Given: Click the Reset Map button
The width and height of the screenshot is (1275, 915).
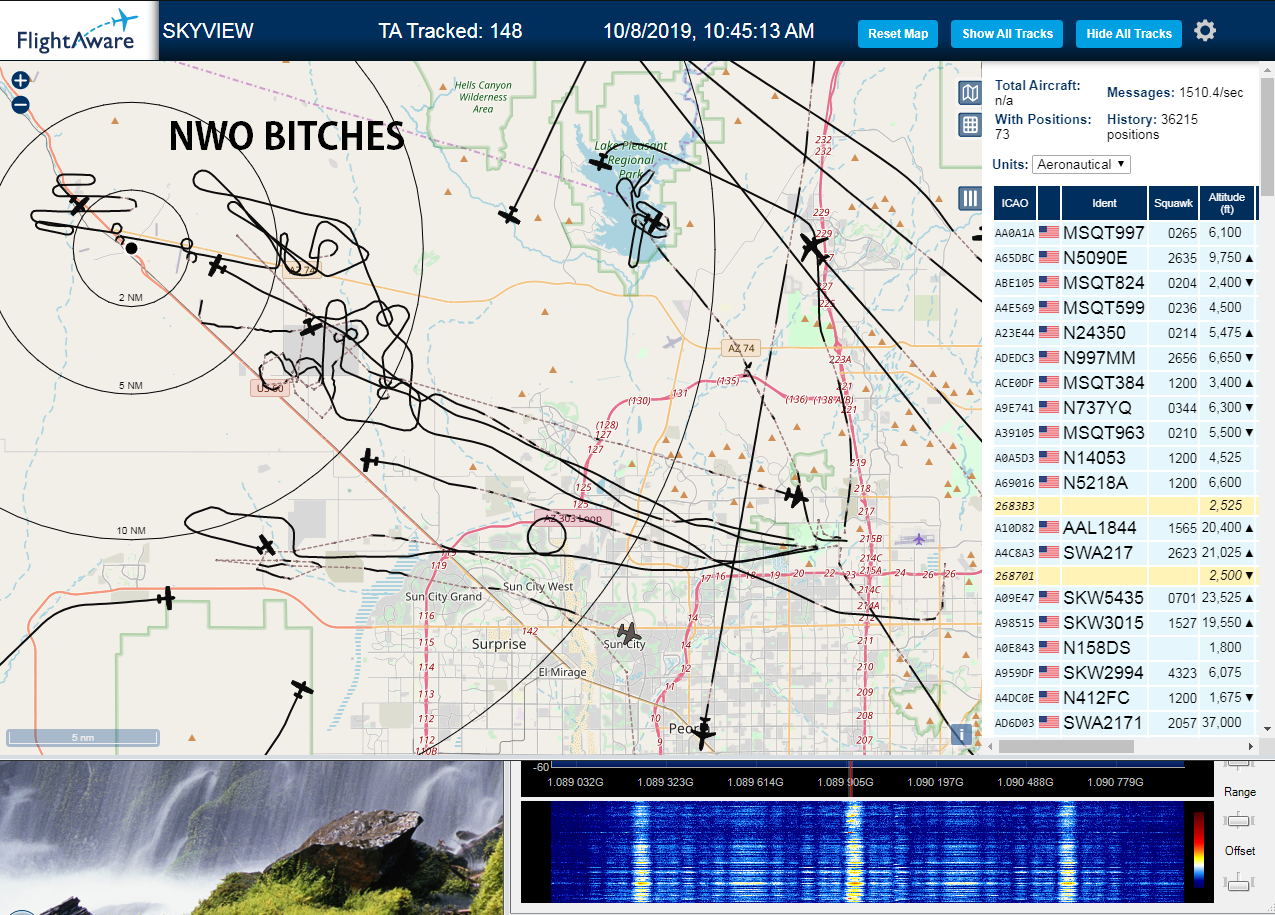Looking at the screenshot, I should click(x=898, y=34).
